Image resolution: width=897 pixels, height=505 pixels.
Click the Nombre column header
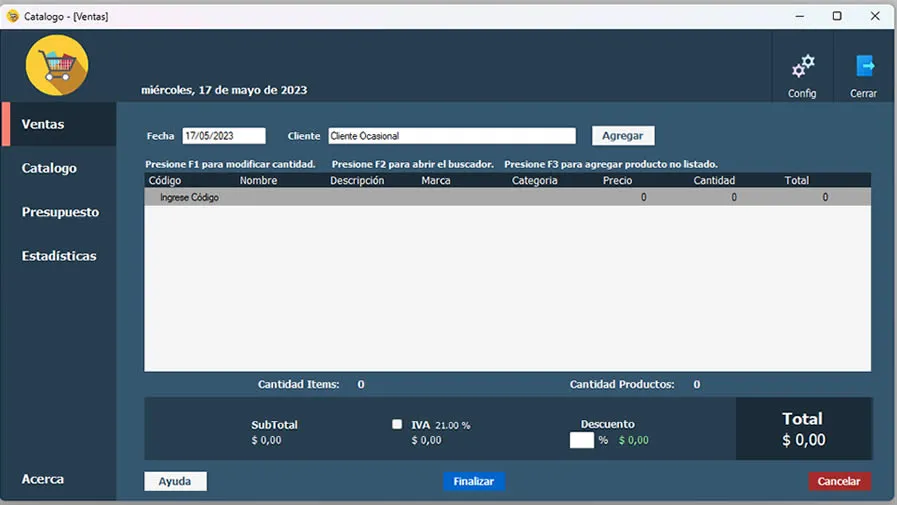pyautogui.click(x=258, y=180)
